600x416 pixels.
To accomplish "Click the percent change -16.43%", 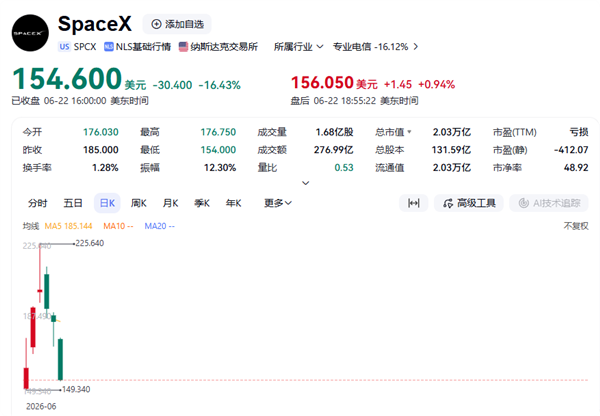I will point(220,85).
